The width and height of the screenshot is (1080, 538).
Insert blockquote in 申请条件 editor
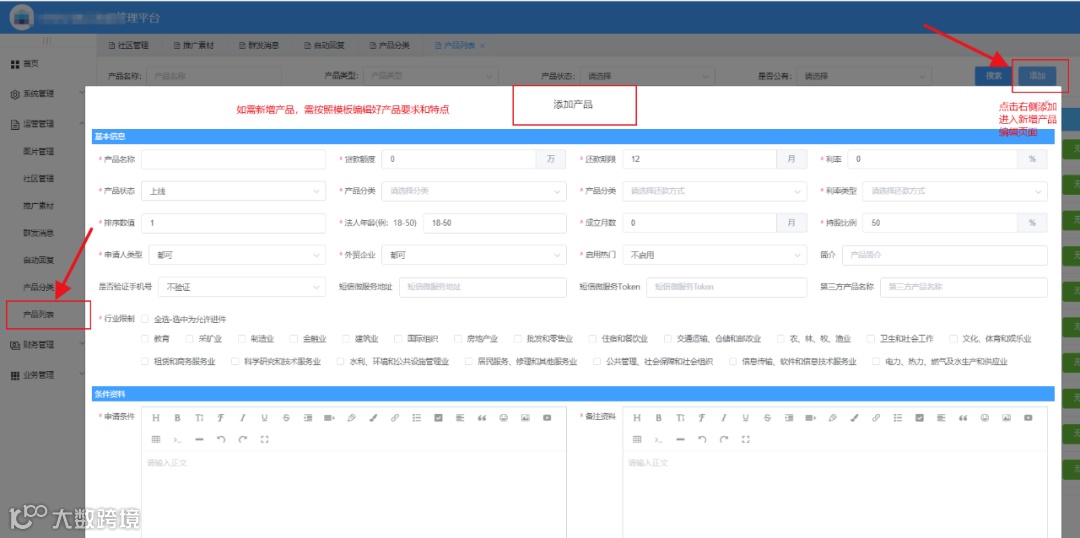[x=481, y=417]
